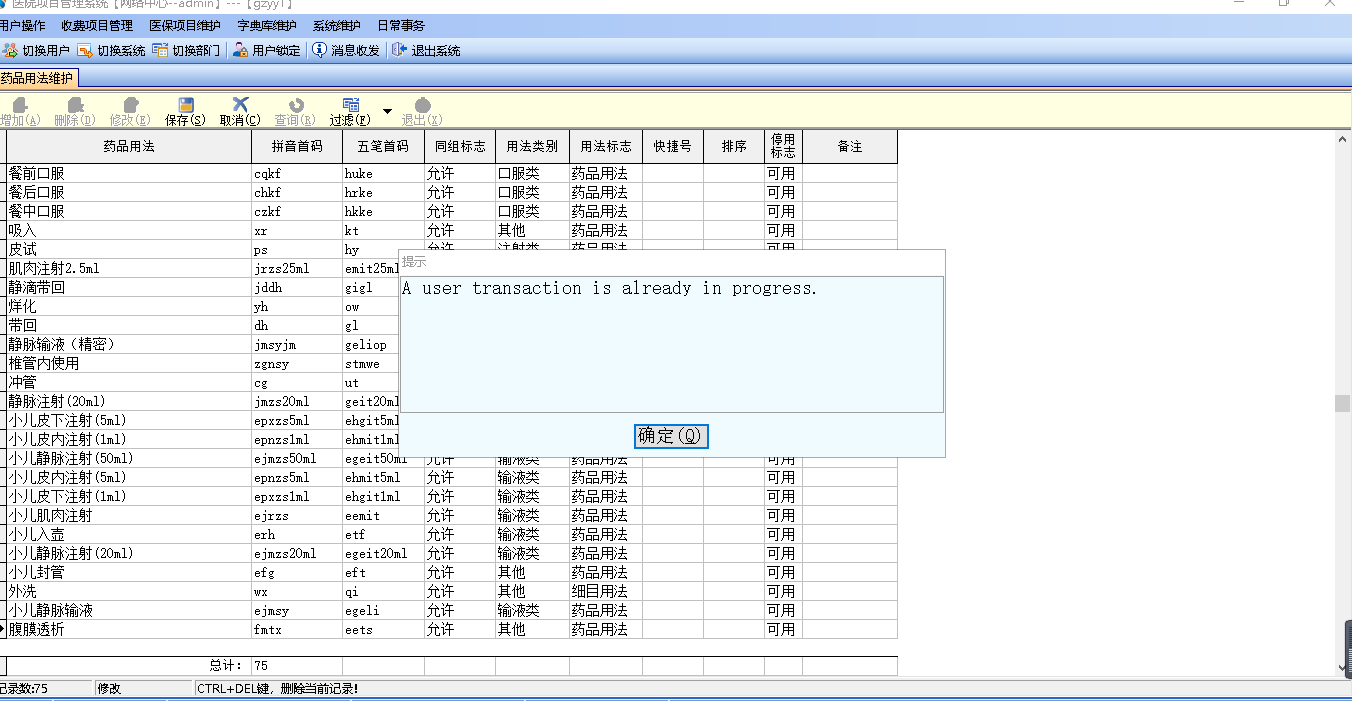Open the 系统维护 menu
The height and width of the screenshot is (701, 1352).
(x=337, y=26)
